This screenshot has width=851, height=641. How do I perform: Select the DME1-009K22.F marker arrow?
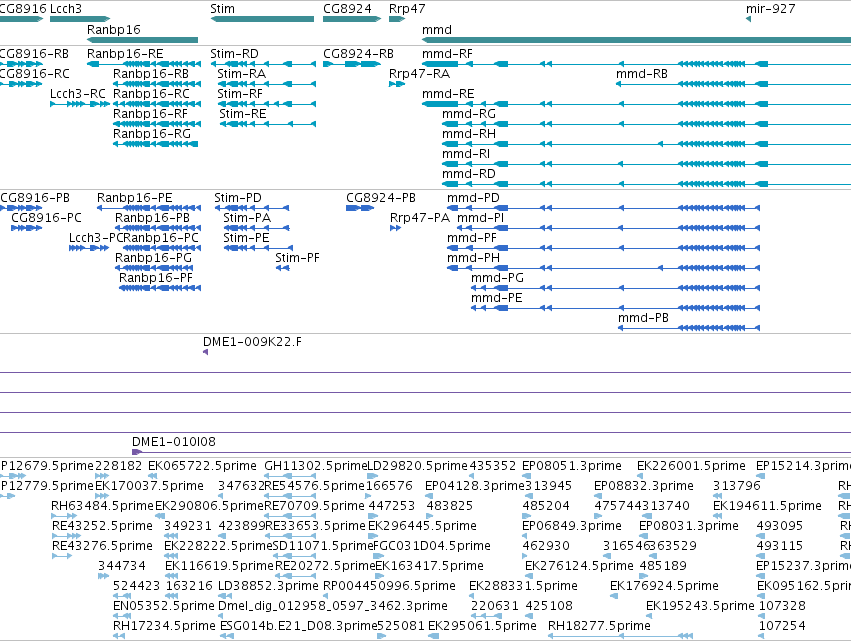coord(205,352)
